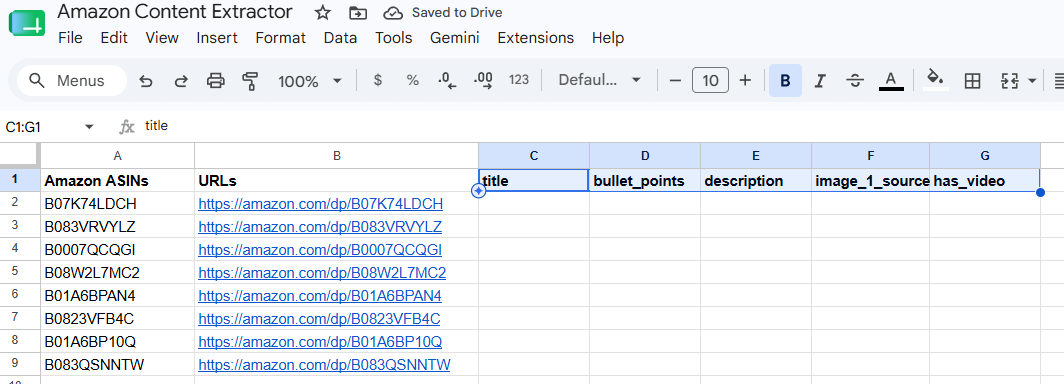Click the bullet_points header cell

(x=645, y=181)
